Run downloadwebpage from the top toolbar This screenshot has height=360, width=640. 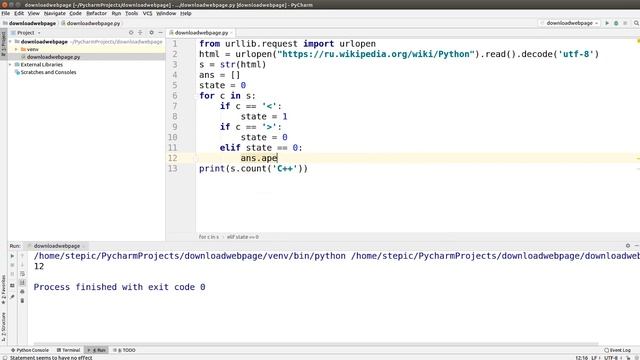tap(607, 23)
